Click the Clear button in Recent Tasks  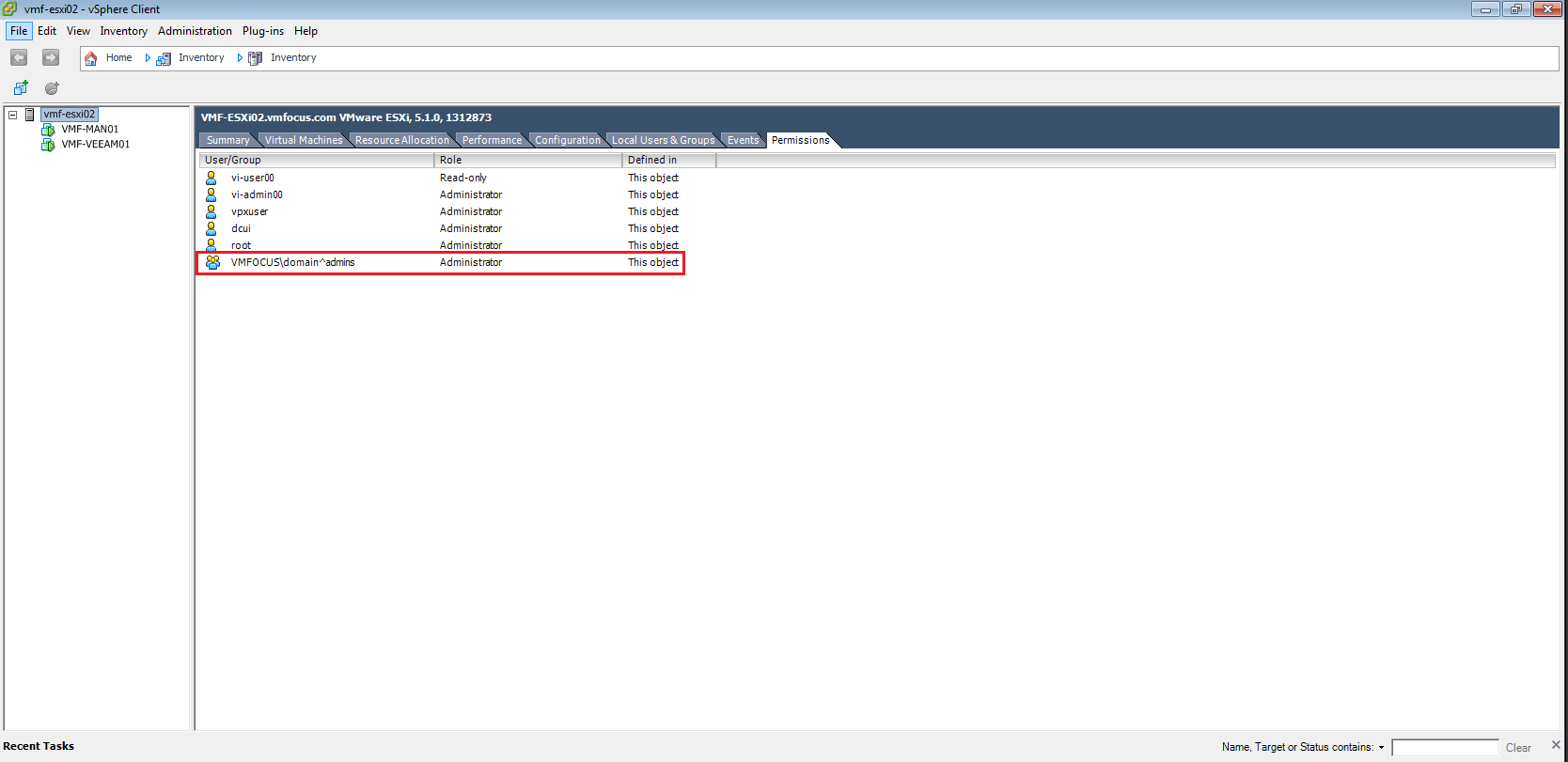tap(1518, 748)
